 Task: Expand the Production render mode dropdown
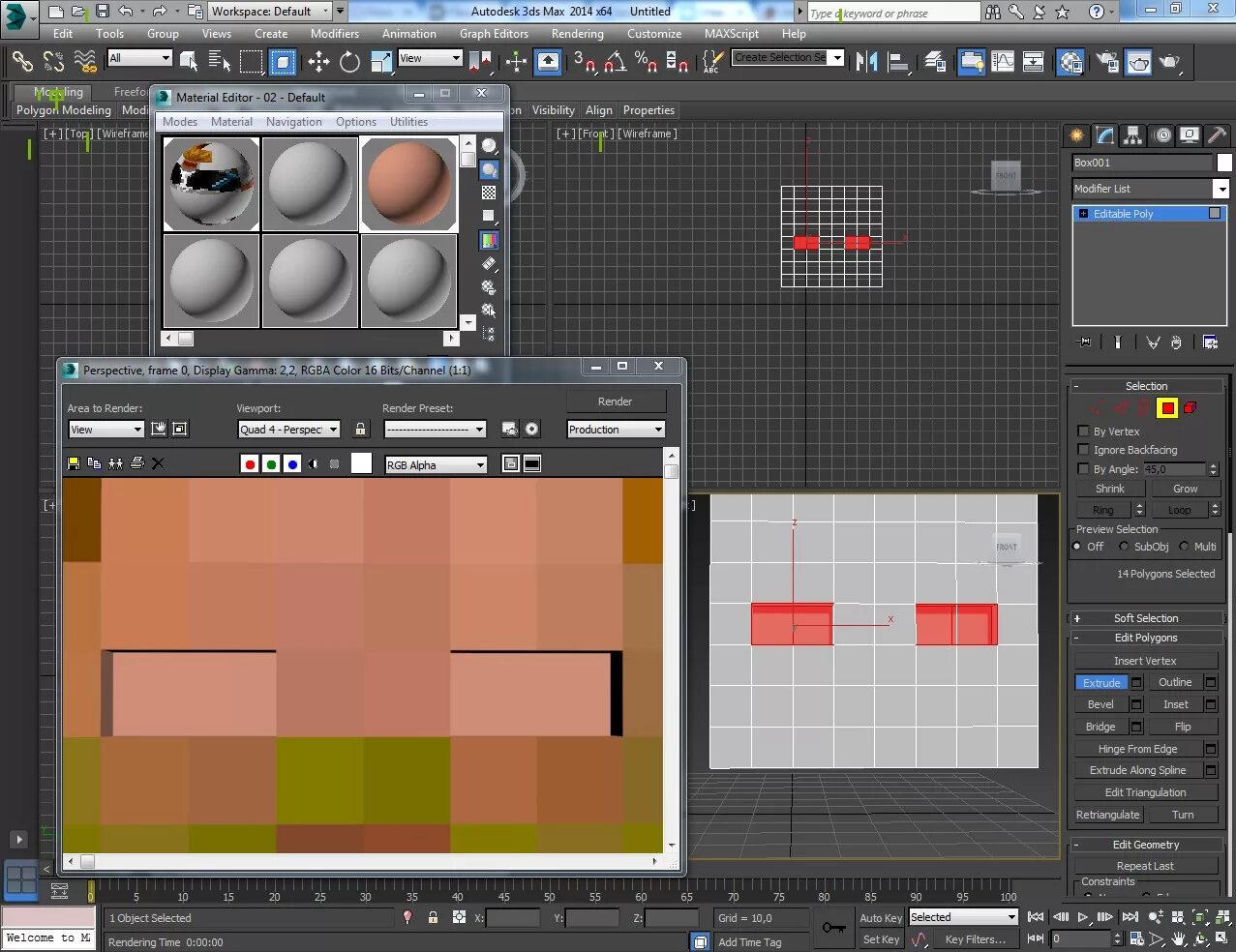click(x=616, y=430)
